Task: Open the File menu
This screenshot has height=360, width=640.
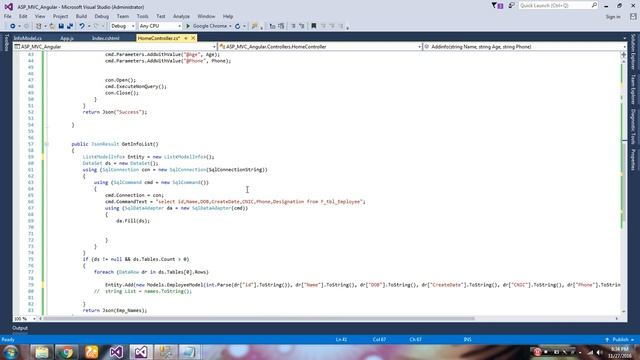Action: [8, 16]
